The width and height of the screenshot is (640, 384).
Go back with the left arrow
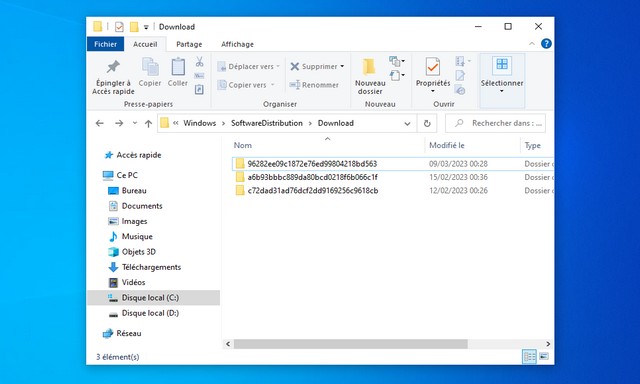click(x=100, y=123)
